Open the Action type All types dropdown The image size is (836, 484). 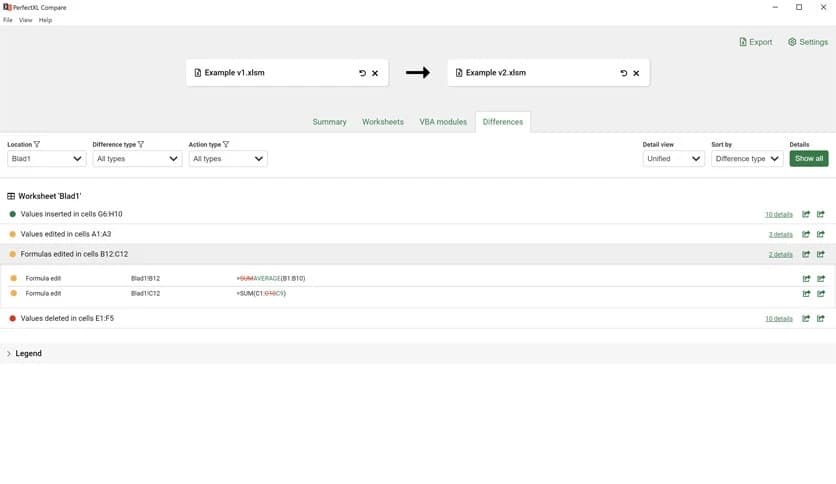point(228,159)
